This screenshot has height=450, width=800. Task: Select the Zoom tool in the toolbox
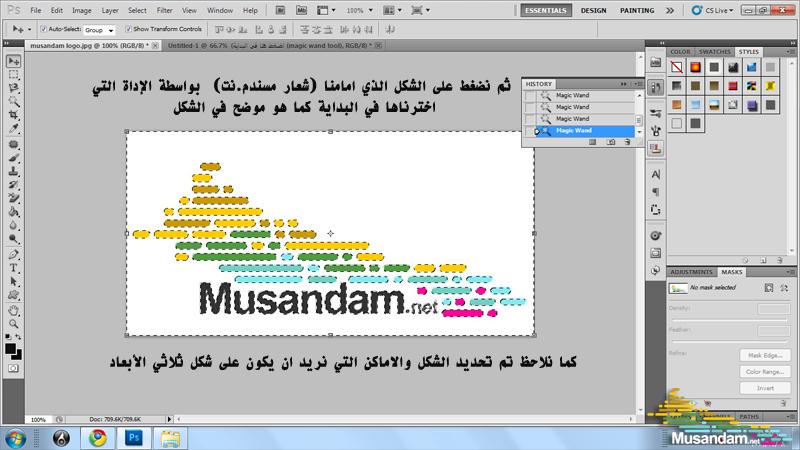(x=13, y=323)
